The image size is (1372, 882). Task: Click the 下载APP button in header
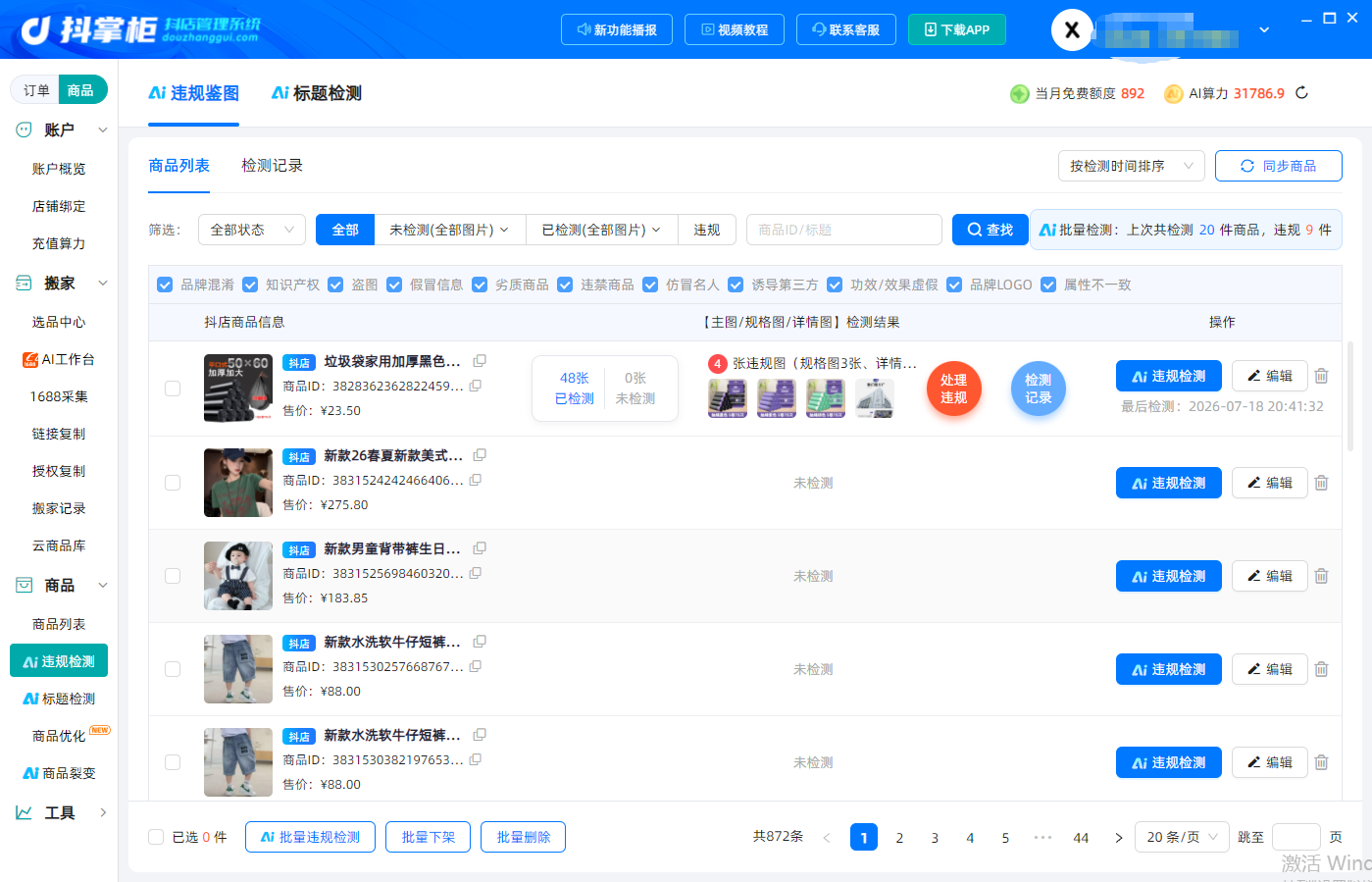(x=956, y=29)
